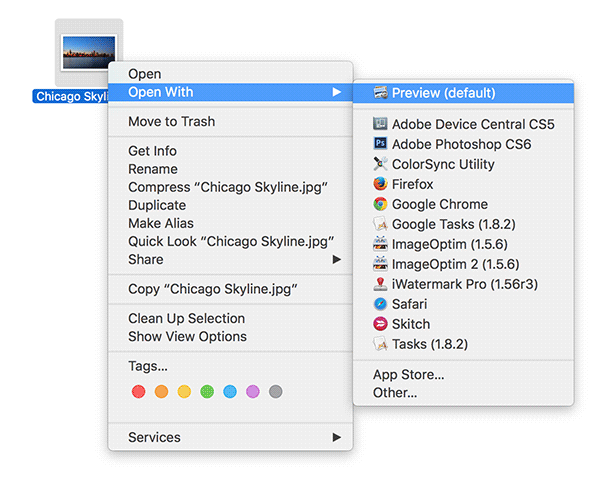Compress "Chicago Skyline.jpg"
This screenshot has width=600, height=481.
click(230, 187)
